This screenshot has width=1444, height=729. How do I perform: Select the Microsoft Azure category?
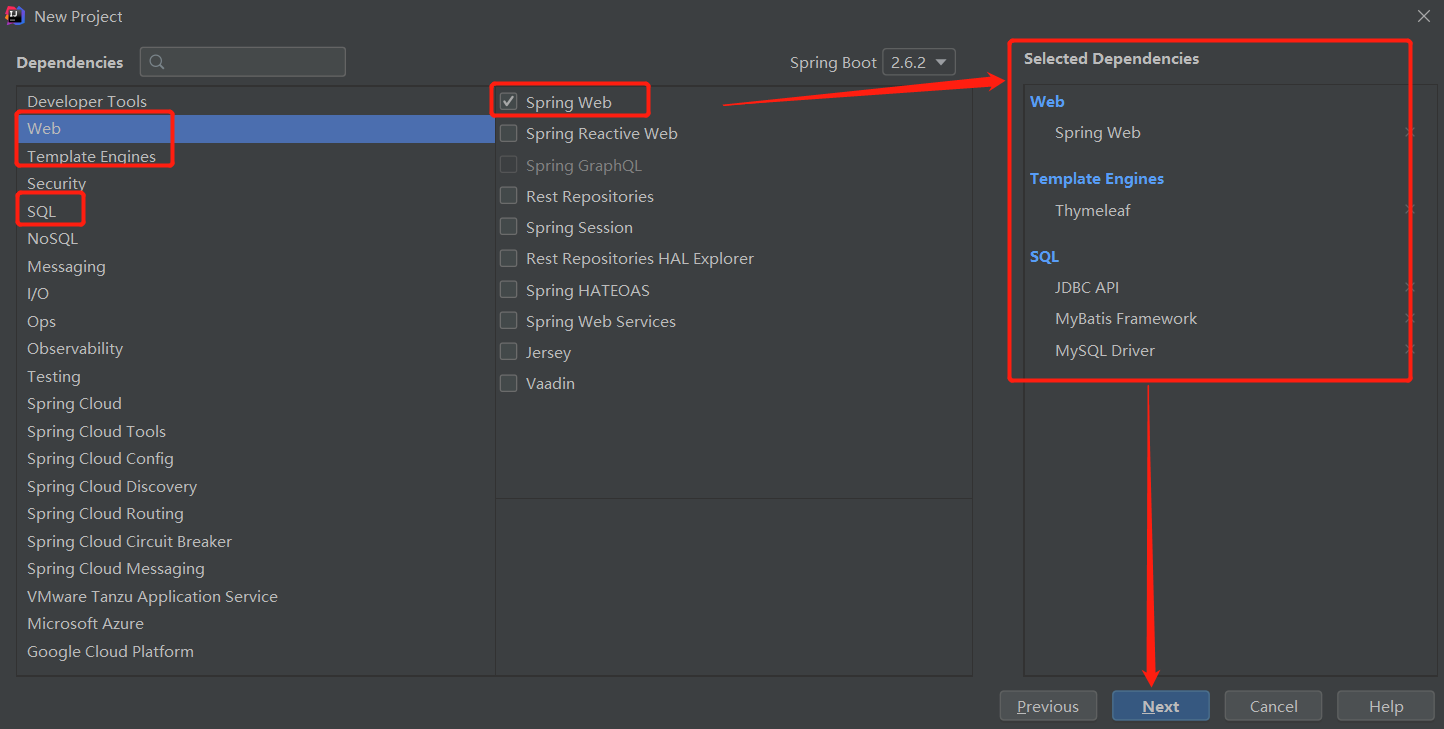click(x=256, y=624)
